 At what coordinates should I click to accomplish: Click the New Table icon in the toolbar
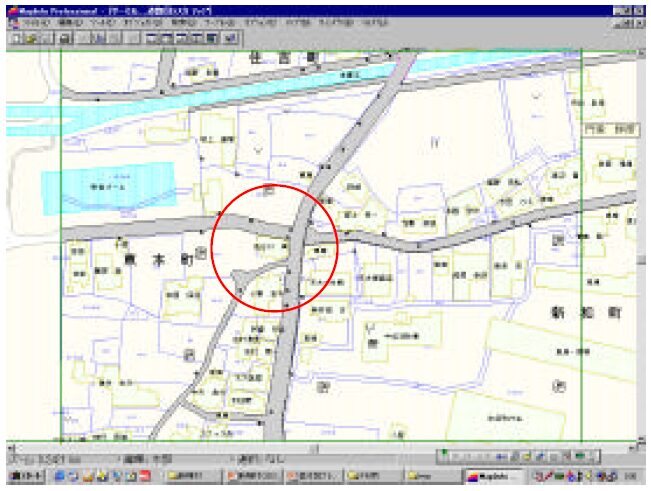coord(15,37)
